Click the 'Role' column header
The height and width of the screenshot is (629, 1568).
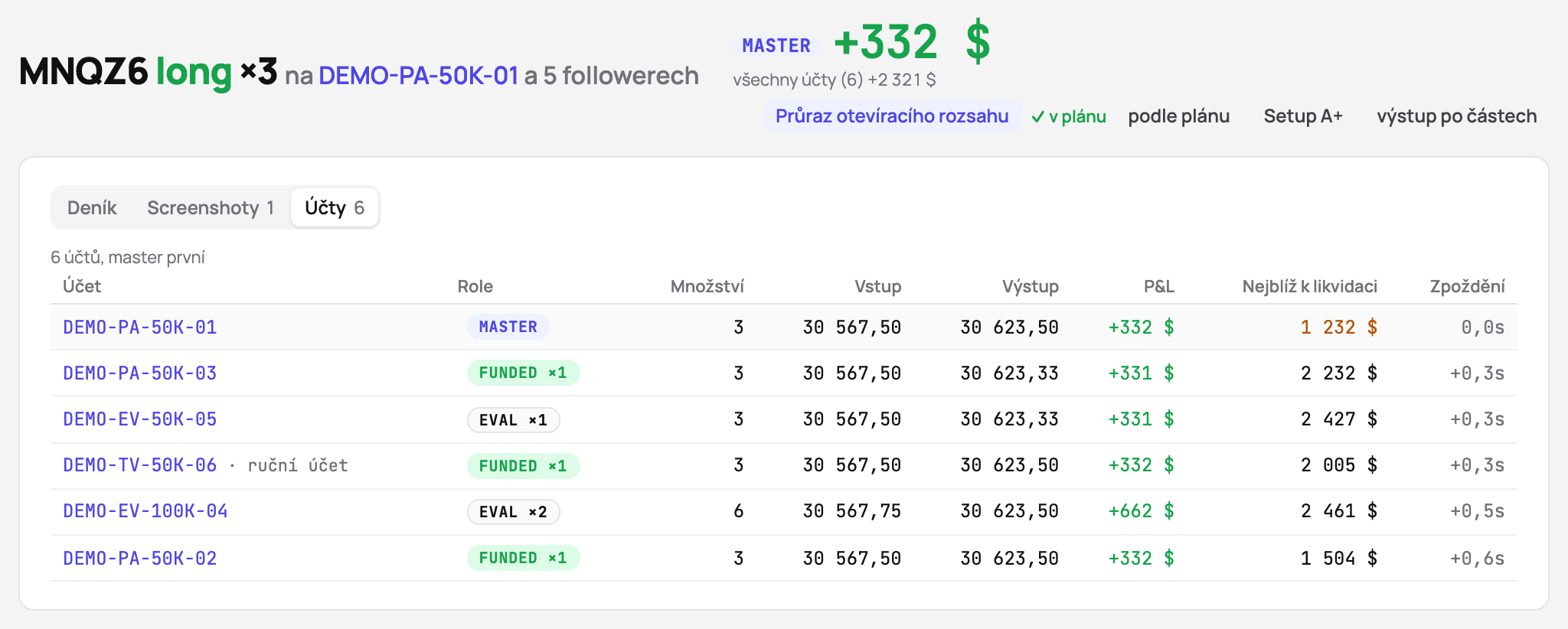tap(475, 286)
